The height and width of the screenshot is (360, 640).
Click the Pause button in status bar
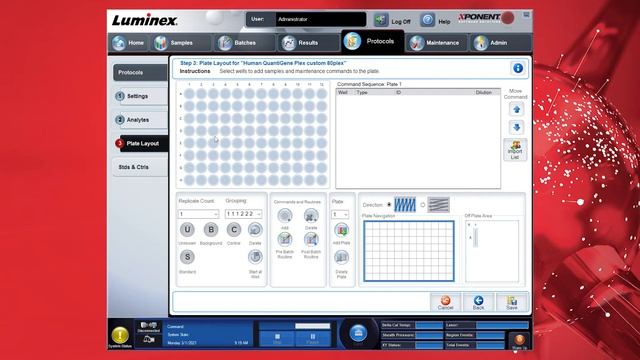313,338
